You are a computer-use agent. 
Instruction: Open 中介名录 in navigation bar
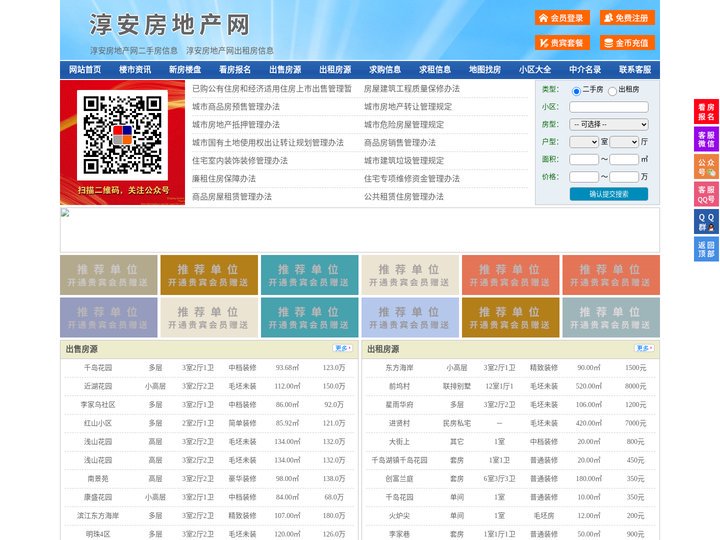(x=585, y=70)
